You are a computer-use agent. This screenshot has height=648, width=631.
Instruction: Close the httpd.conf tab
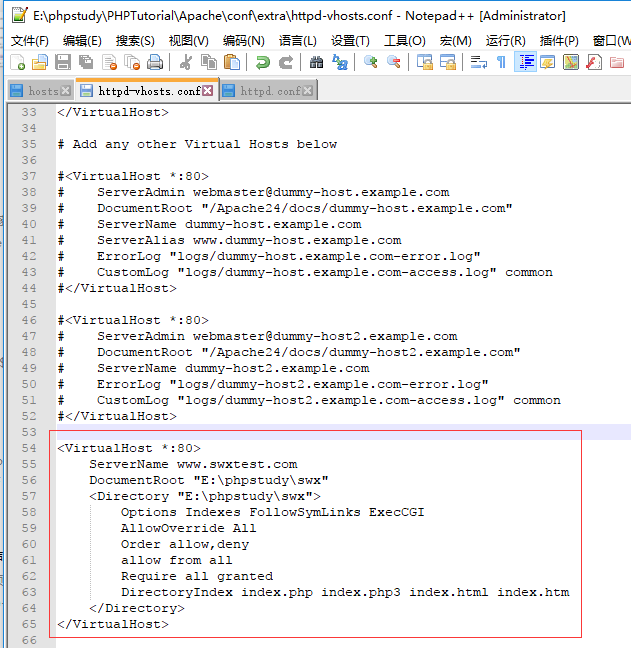307,91
